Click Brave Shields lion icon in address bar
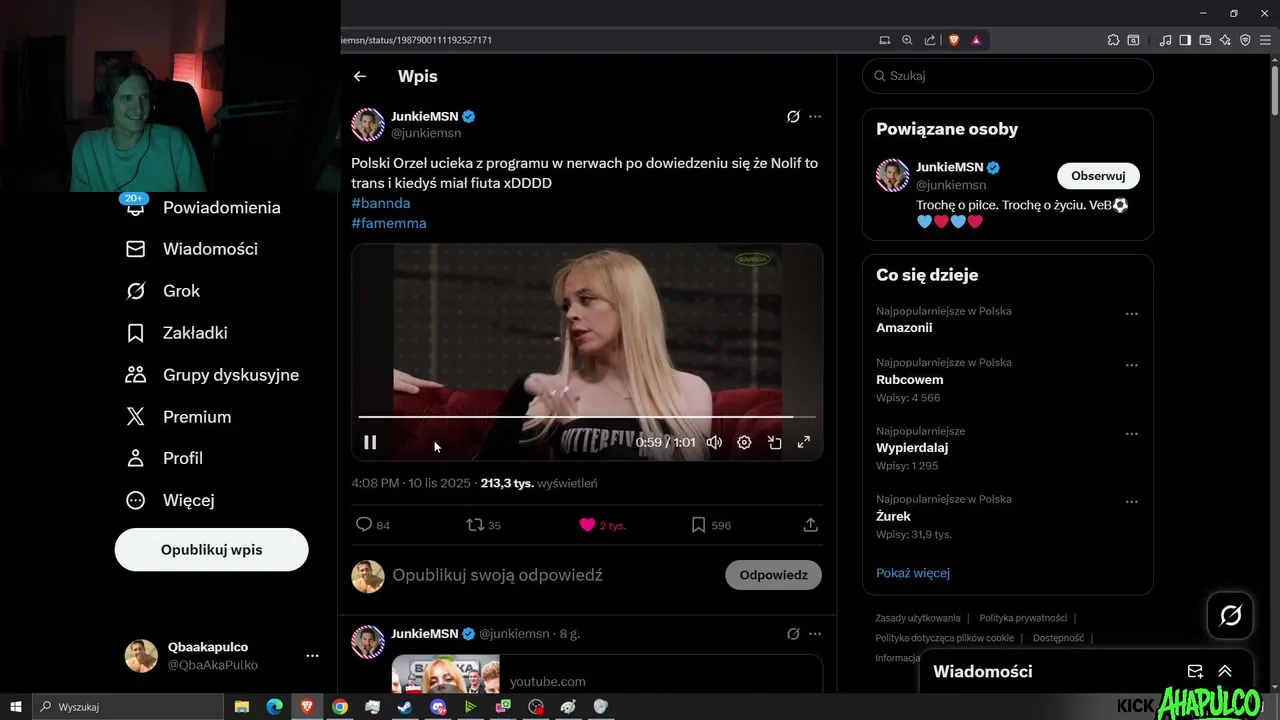Image resolution: width=1280 pixels, height=720 pixels. (x=954, y=40)
